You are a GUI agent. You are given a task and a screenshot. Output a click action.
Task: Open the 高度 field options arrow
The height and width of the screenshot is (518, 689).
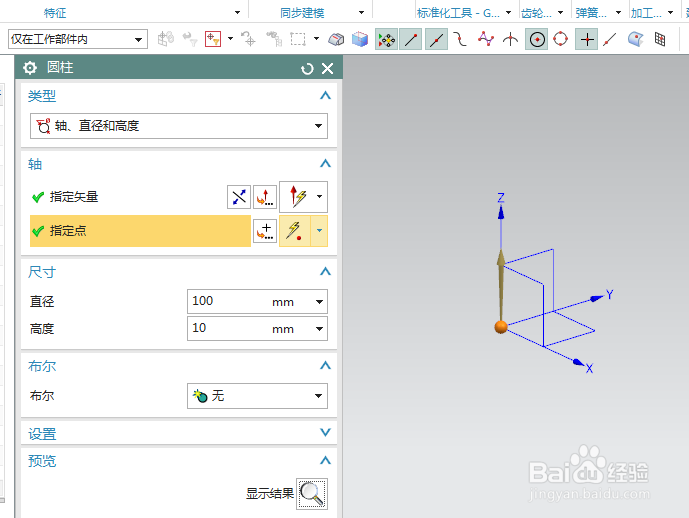pyautogui.click(x=319, y=329)
